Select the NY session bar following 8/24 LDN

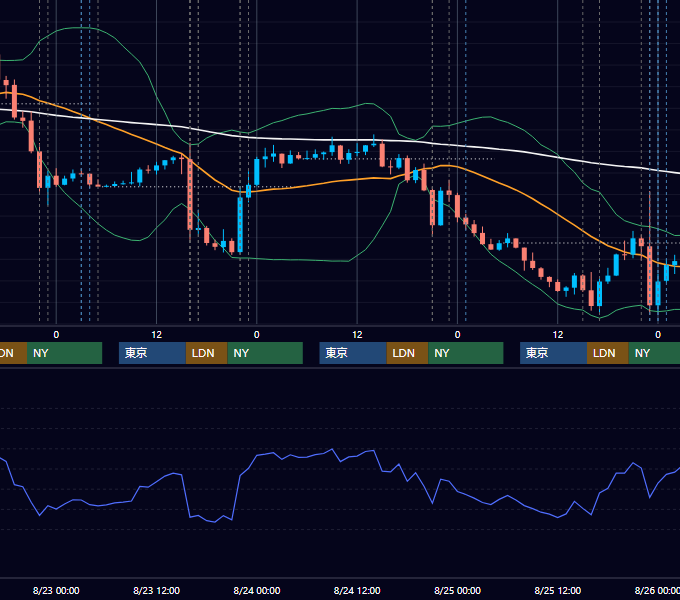[x=465, y=353]
